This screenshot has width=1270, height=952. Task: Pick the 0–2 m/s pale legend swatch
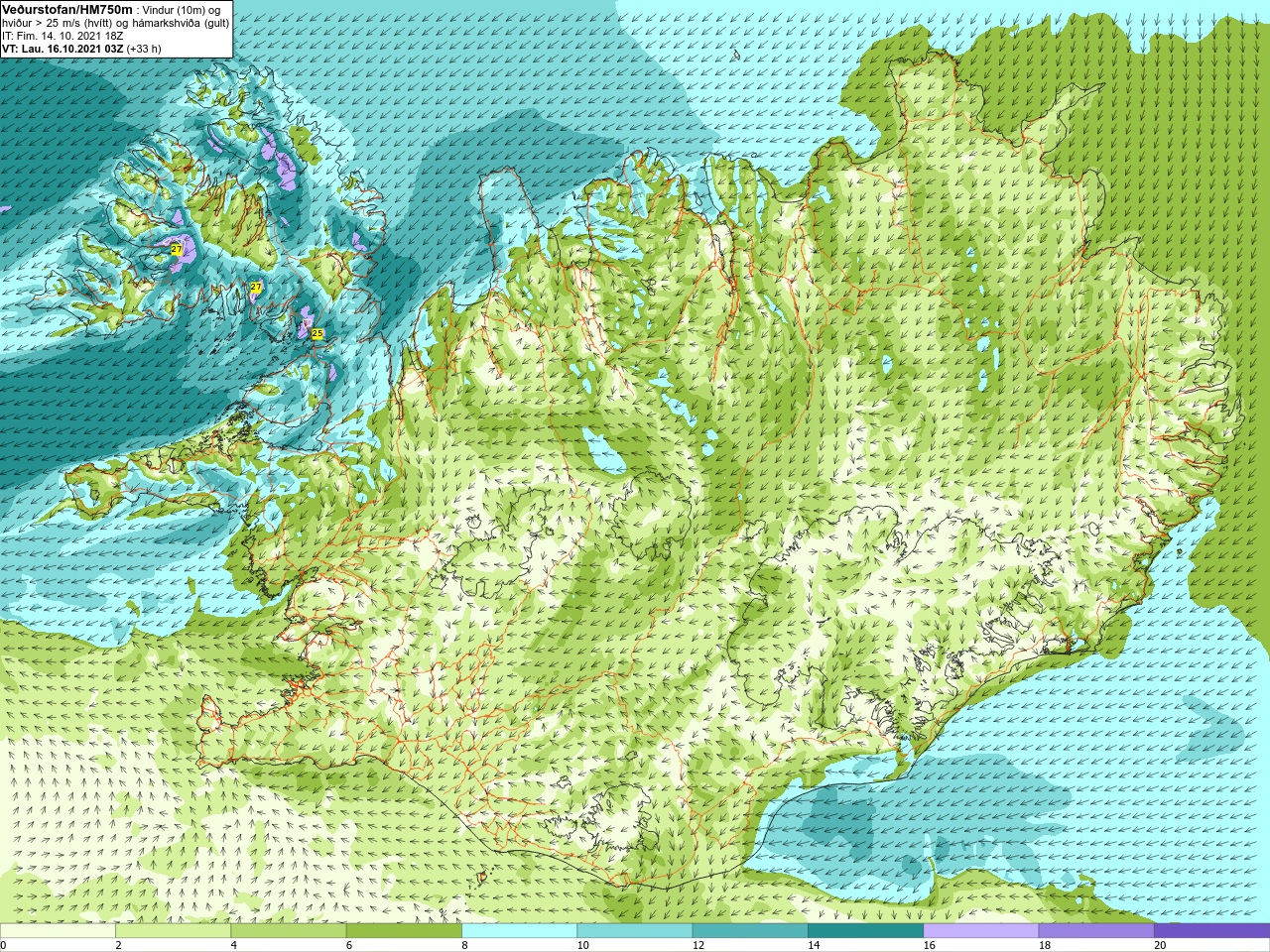(58, 931)
